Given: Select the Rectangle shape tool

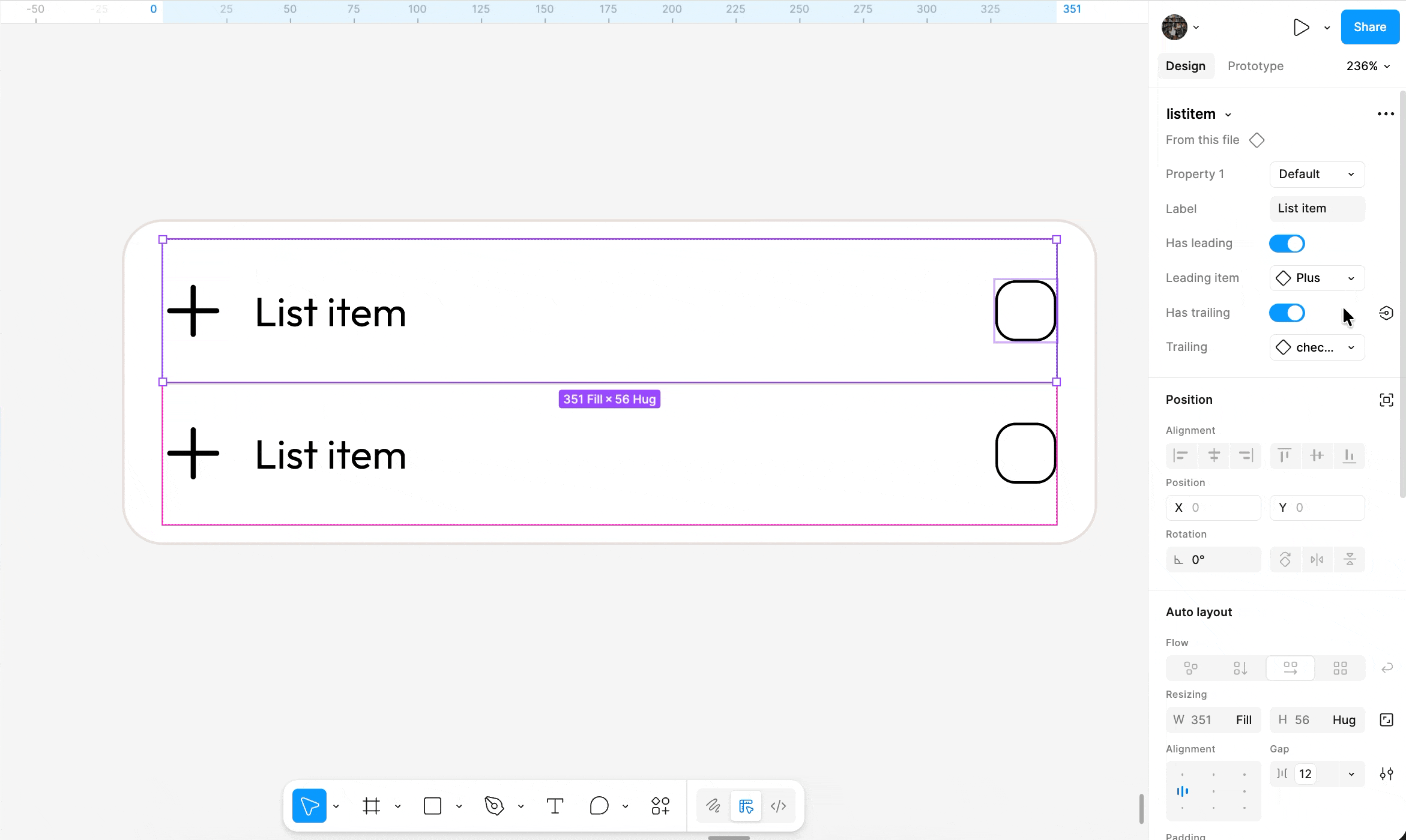Looking at the screenshot, I should tap(432, 806).
